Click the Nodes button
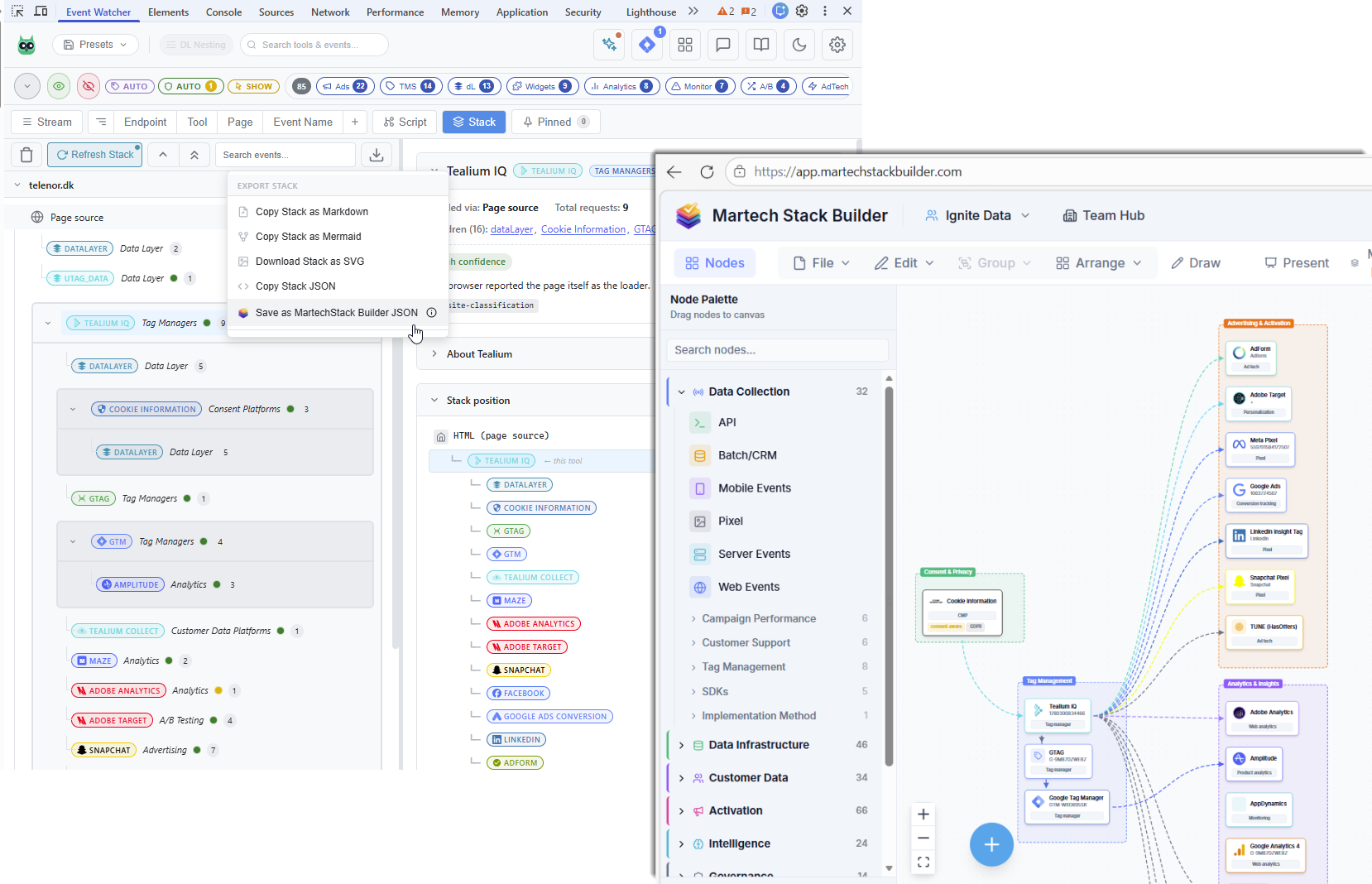 715,263
